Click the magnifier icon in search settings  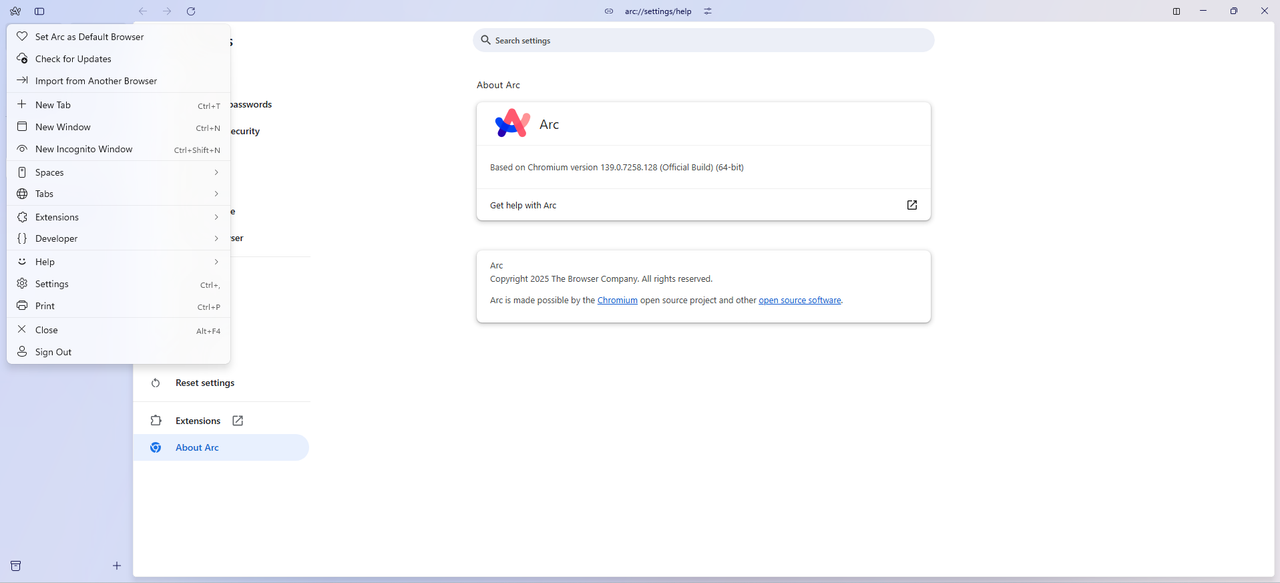(x=486, y=40)
